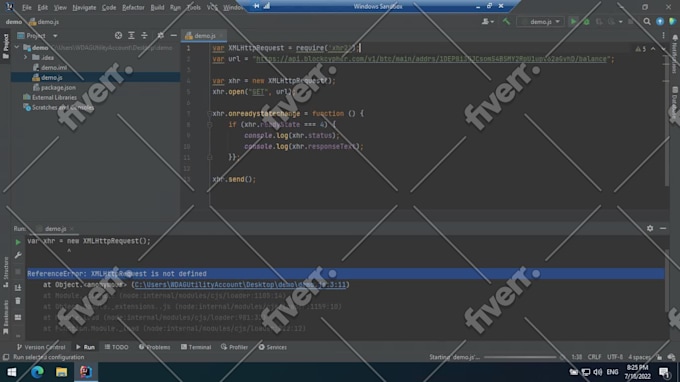Collapse all in Project panel
Viewport: 680px width, 382px height.
click(144, 36)
